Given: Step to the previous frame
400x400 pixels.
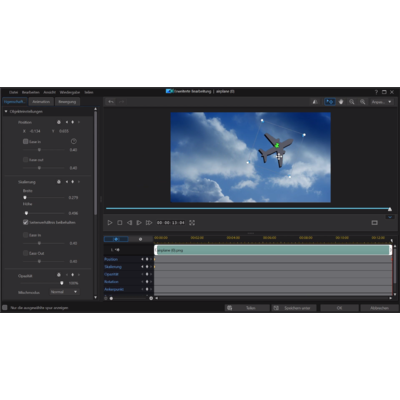Looking at the screenshot, I should point(129,222).
